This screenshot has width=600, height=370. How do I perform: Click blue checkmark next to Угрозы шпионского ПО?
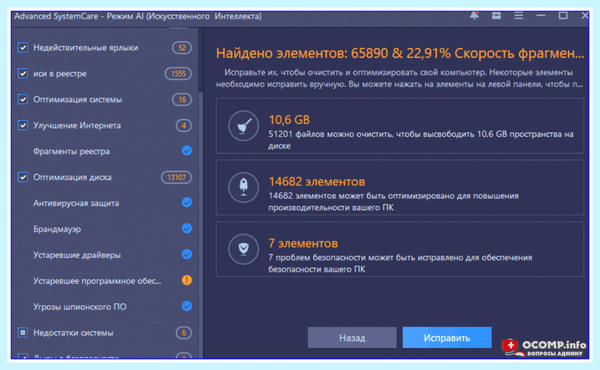187,306
